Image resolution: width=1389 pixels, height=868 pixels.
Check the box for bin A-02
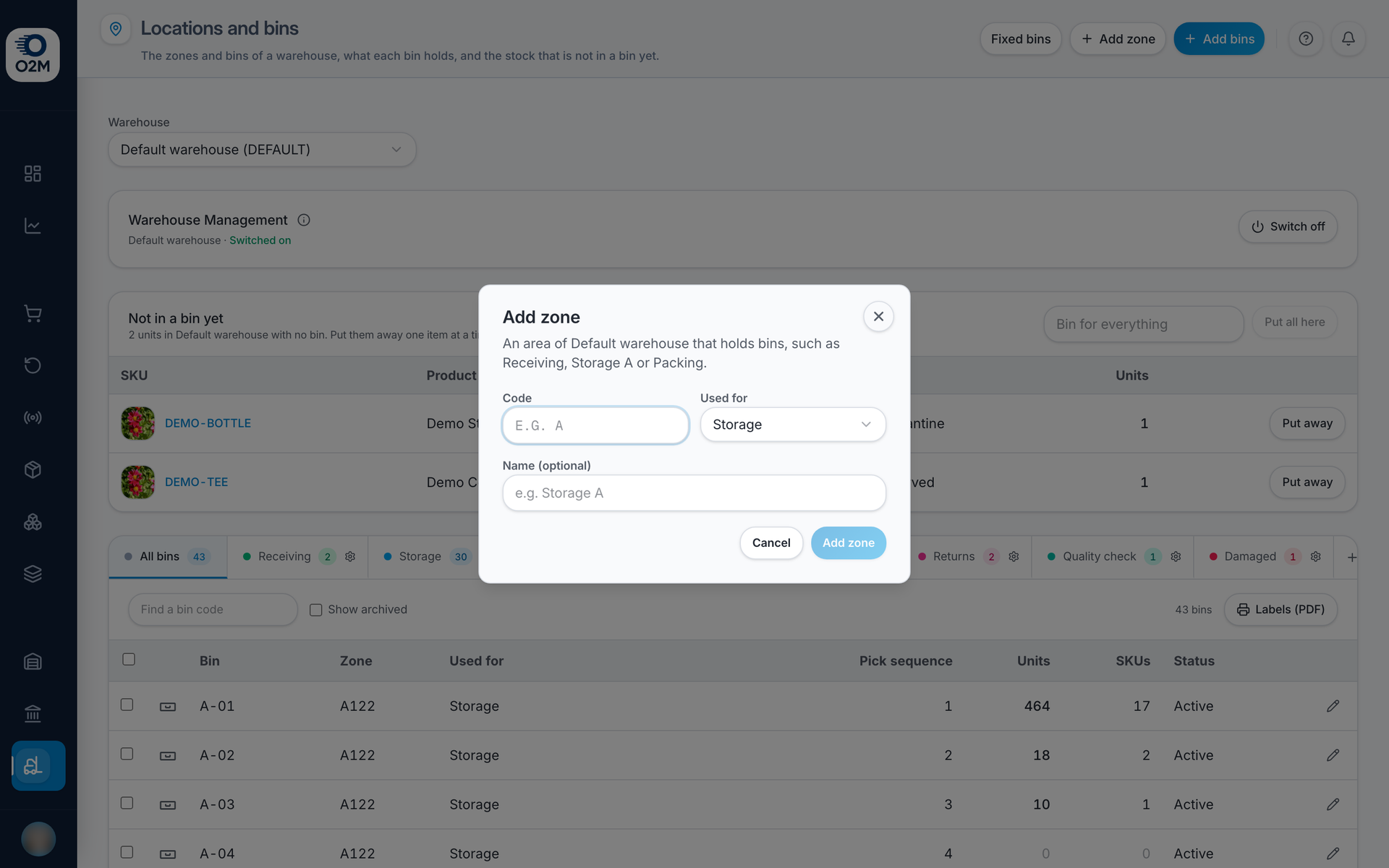[127, 754]
